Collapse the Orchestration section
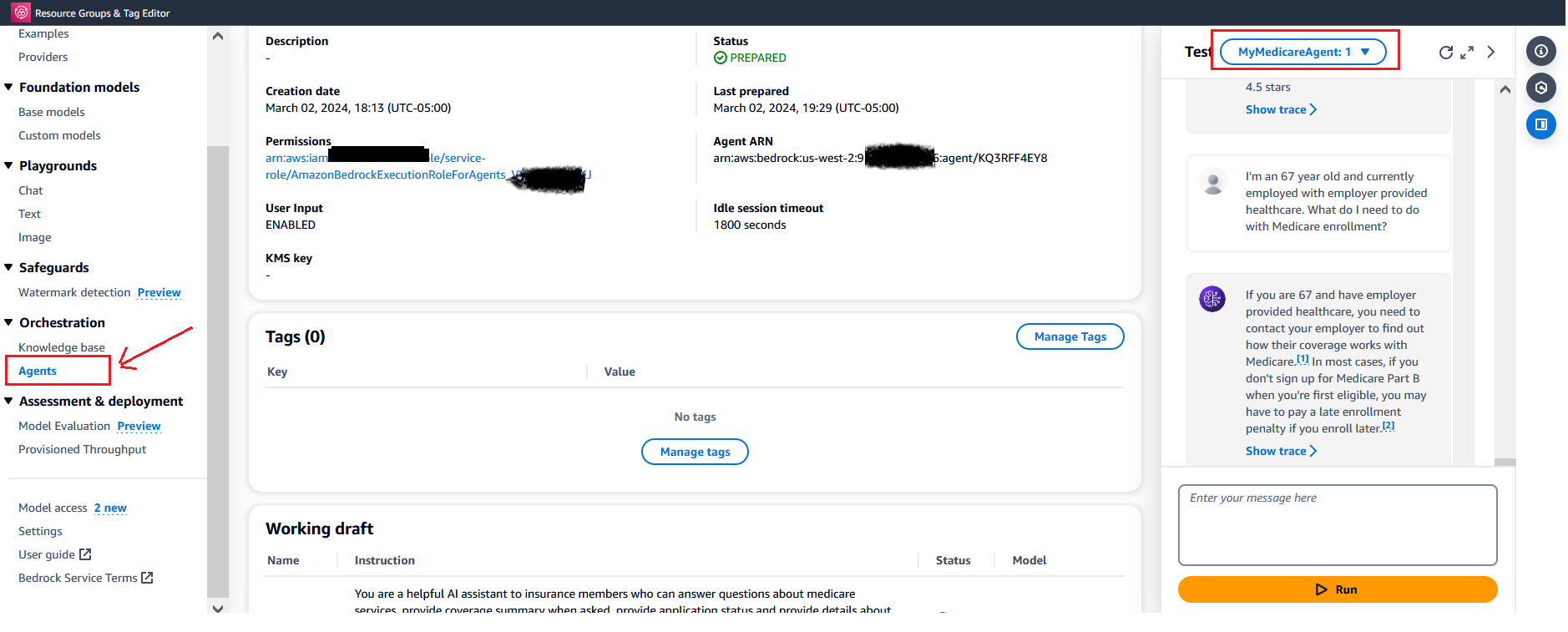The image size is (1568, 632). click(8, 322)
